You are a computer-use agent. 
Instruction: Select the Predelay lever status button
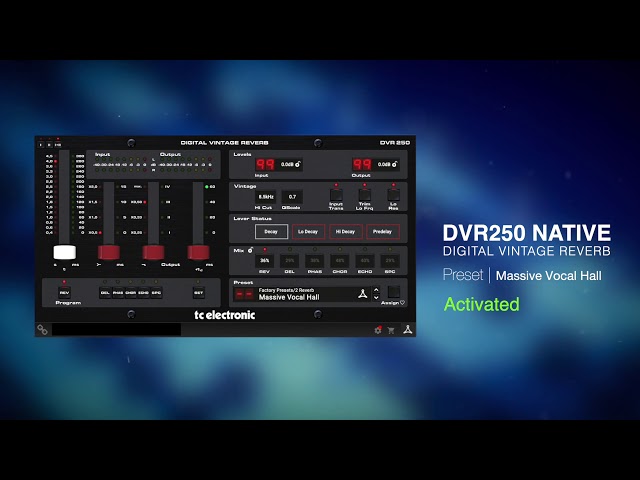point(382,231)
